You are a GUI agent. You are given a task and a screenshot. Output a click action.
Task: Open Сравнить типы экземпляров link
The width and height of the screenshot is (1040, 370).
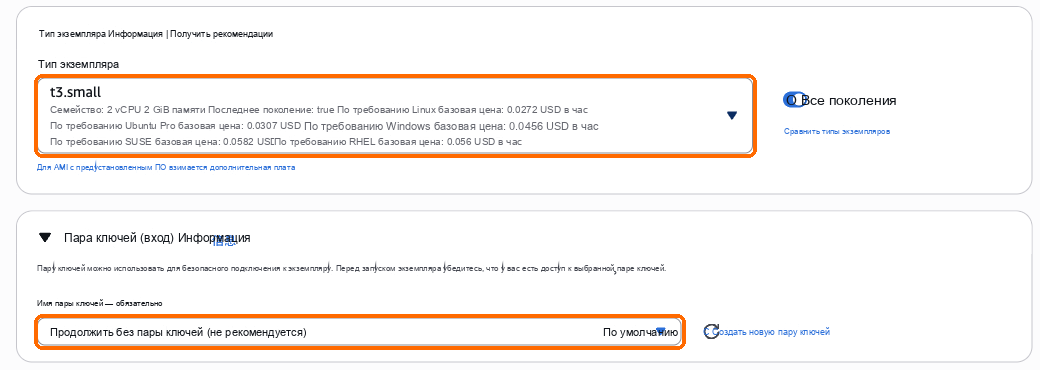[x=836, y=131]
